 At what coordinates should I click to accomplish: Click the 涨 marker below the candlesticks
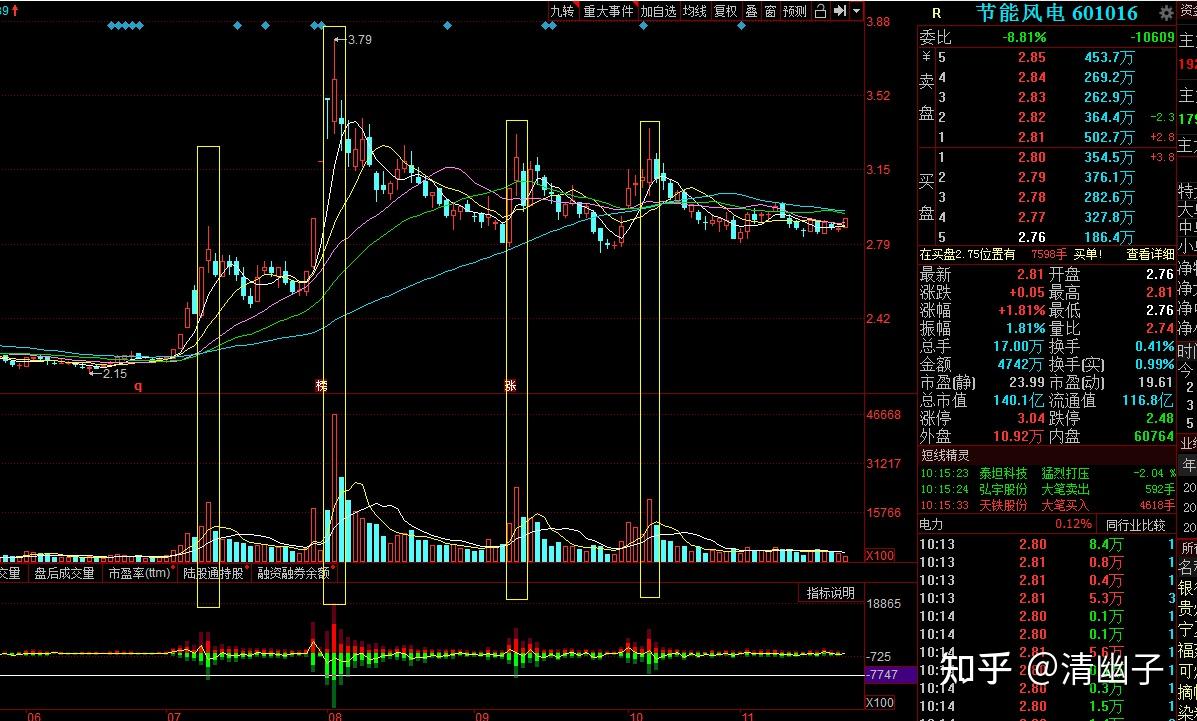[510, 386]
